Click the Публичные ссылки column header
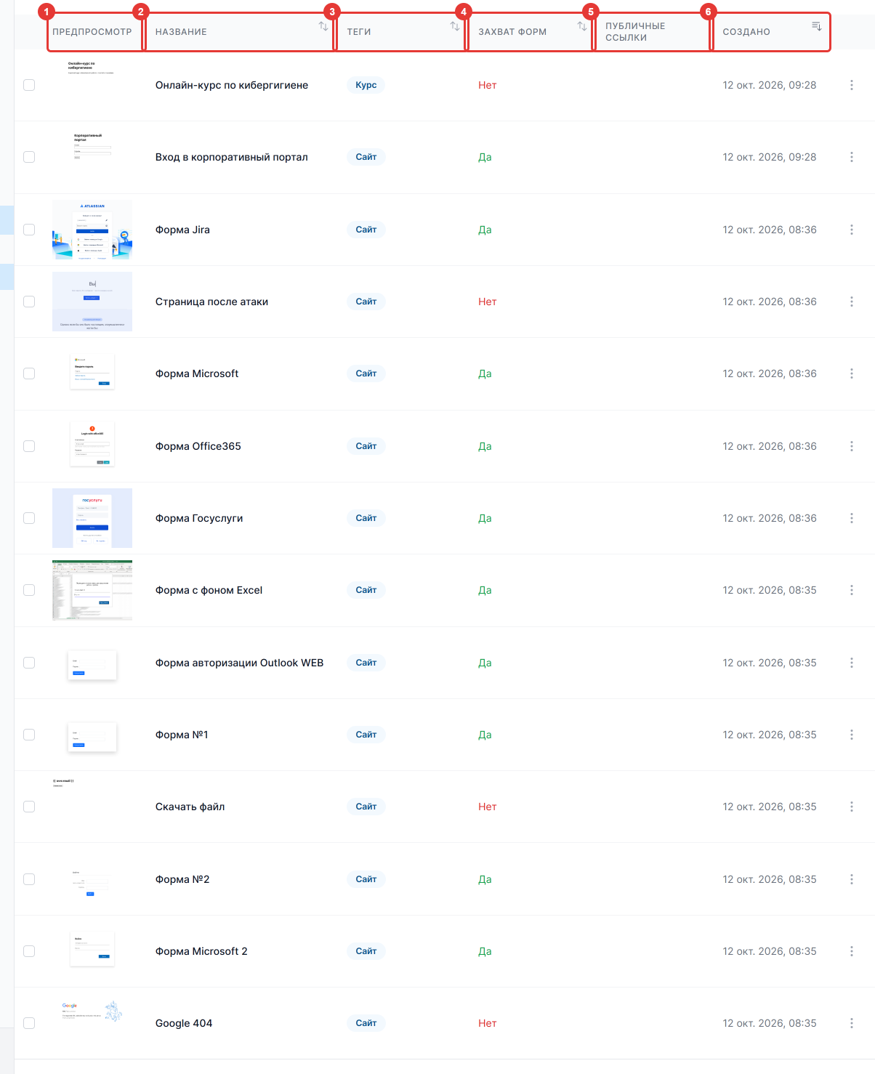The height and width of the screenshot is (1074, 875). click(635, 32)
